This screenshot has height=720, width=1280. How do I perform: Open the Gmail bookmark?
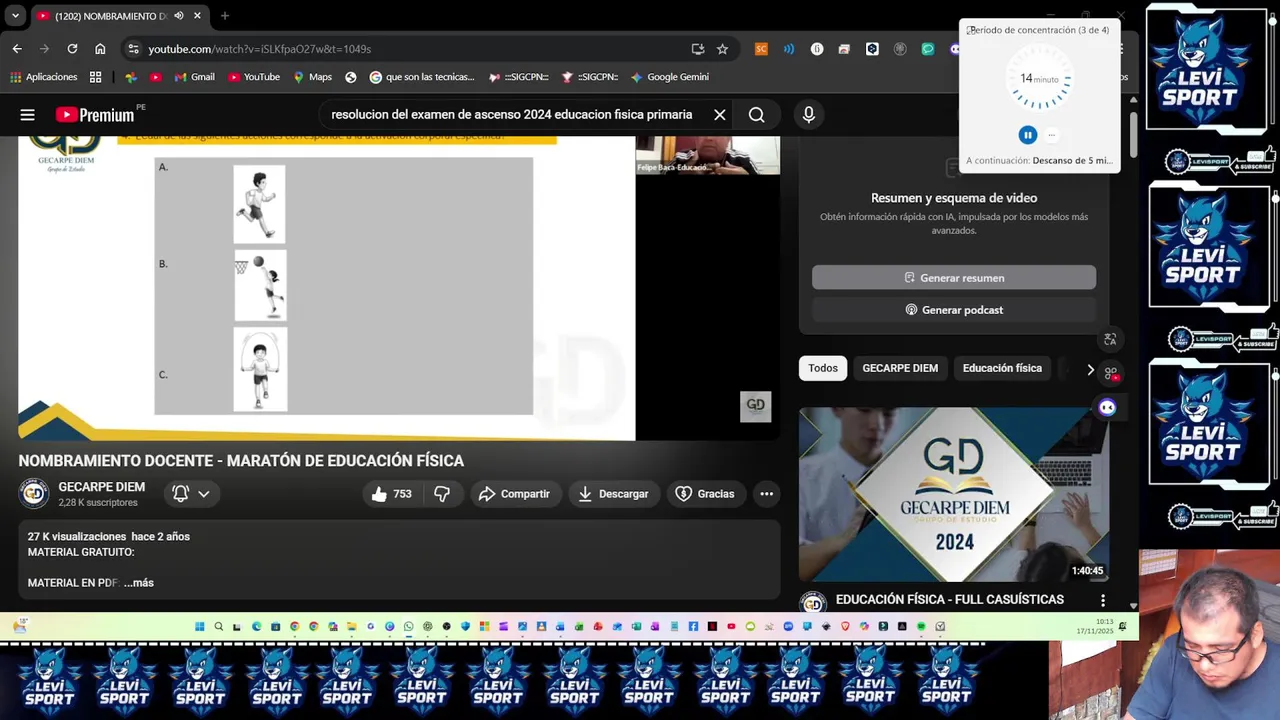click(194, 77)
